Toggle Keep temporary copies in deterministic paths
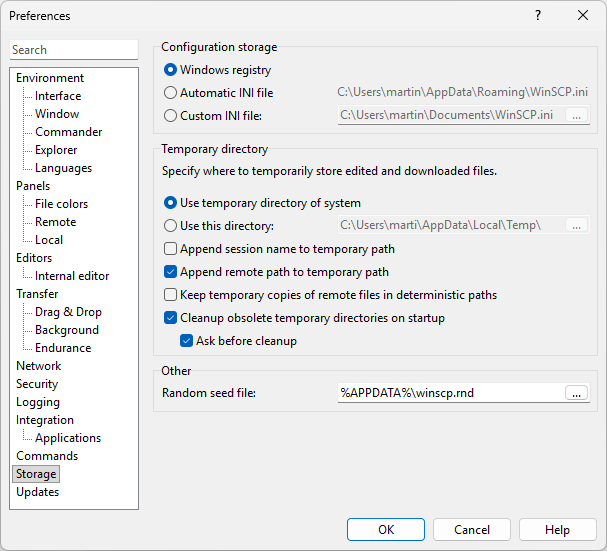 pyautogui.click(x=171, y=295)
